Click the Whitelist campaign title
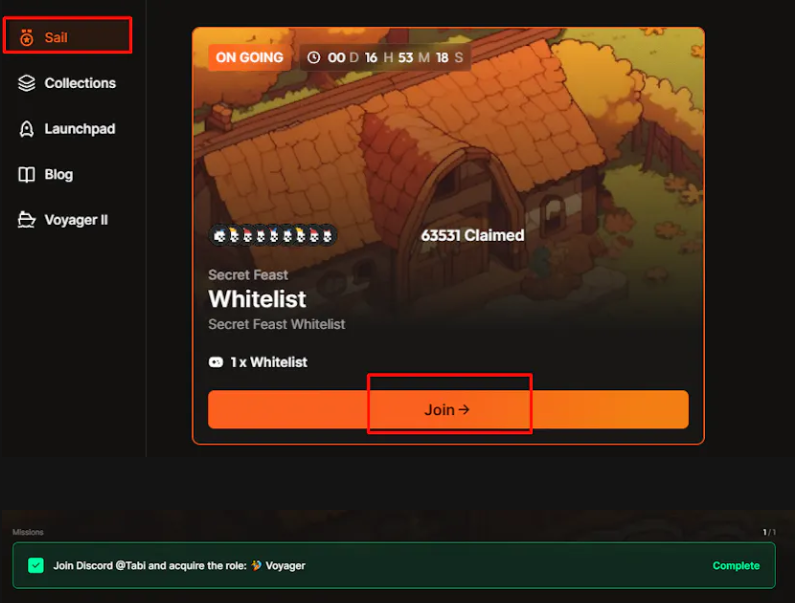 258,299
